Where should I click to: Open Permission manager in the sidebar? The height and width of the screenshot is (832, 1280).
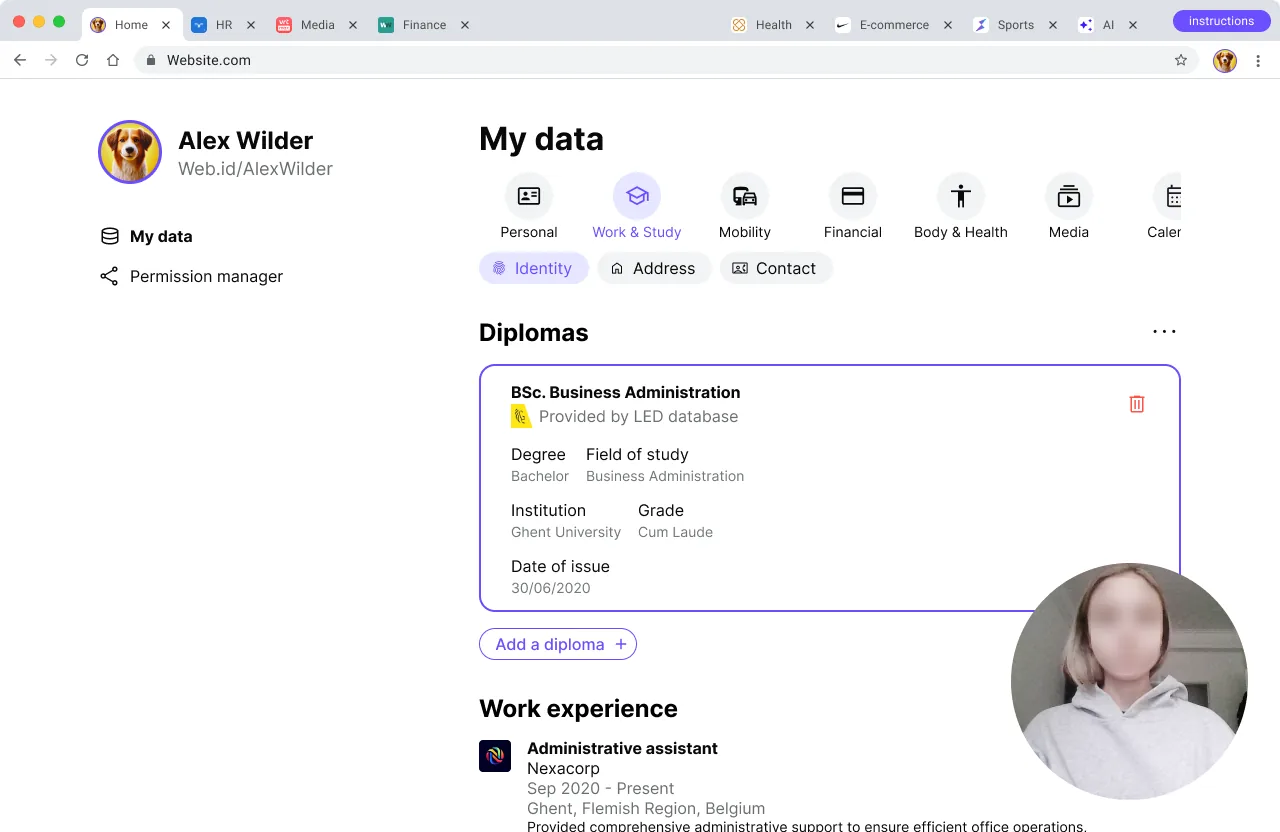(x=191, y=276)
